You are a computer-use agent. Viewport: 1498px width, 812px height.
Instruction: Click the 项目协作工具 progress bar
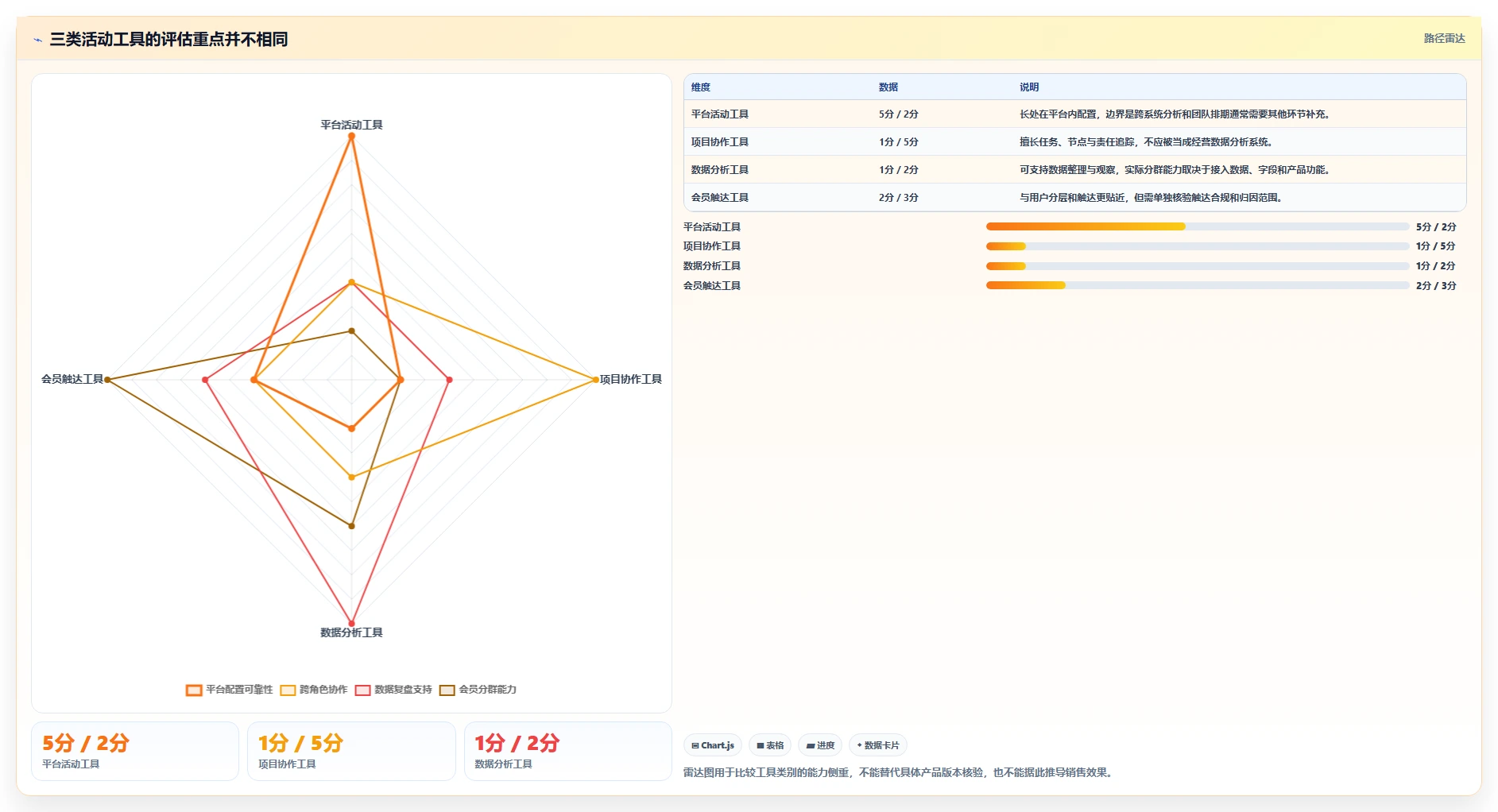click(x=1198, y=246)
